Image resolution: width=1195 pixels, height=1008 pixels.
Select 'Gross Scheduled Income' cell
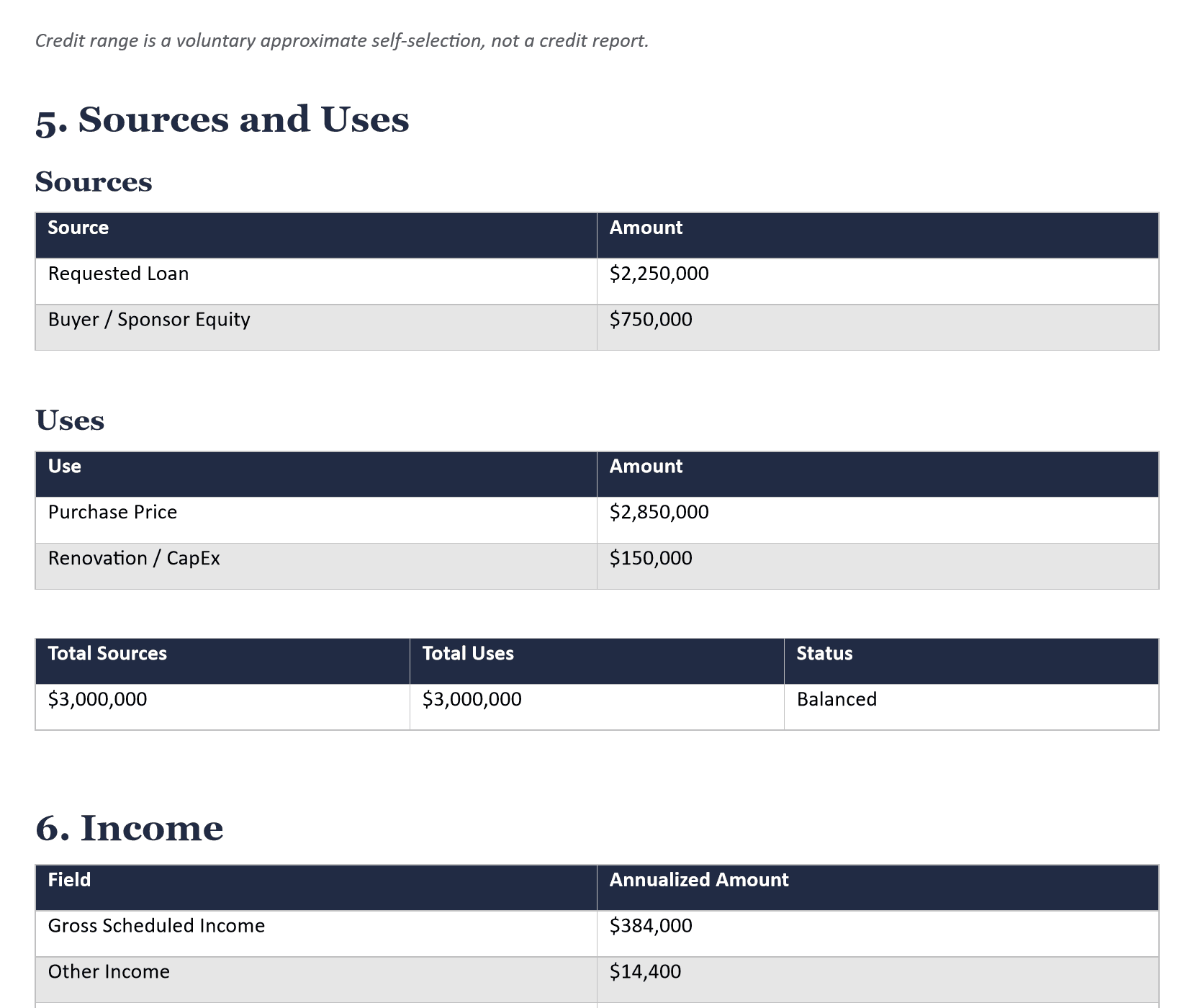tap(316, 934)
